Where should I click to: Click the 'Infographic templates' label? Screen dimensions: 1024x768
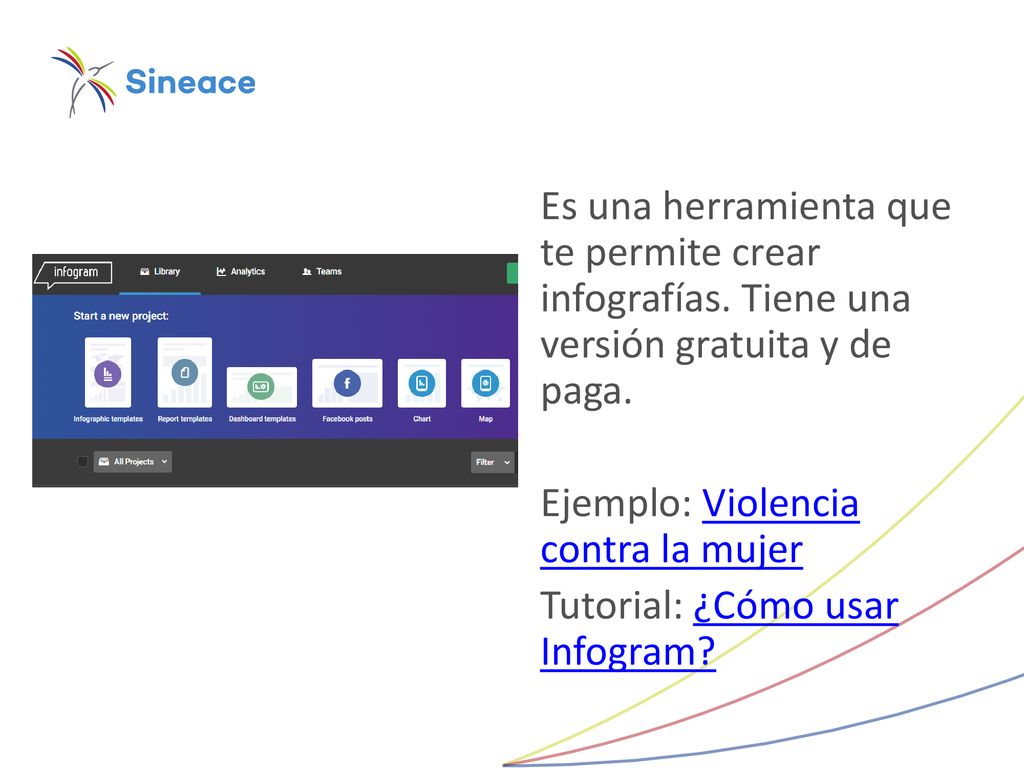[108, 419]
